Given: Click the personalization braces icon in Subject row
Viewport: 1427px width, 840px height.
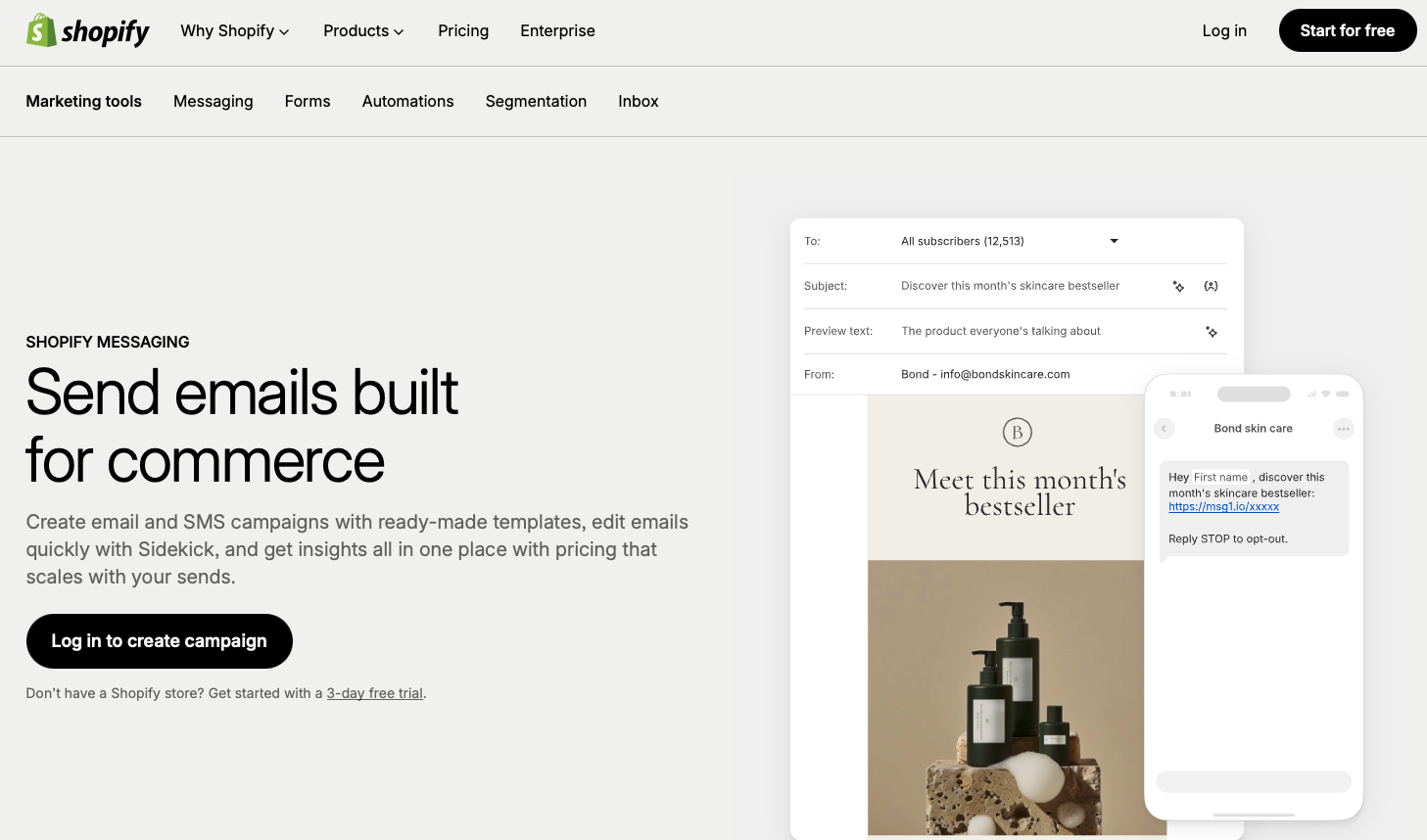Looking at the screenshot, I should click(x=1211, y=287).
